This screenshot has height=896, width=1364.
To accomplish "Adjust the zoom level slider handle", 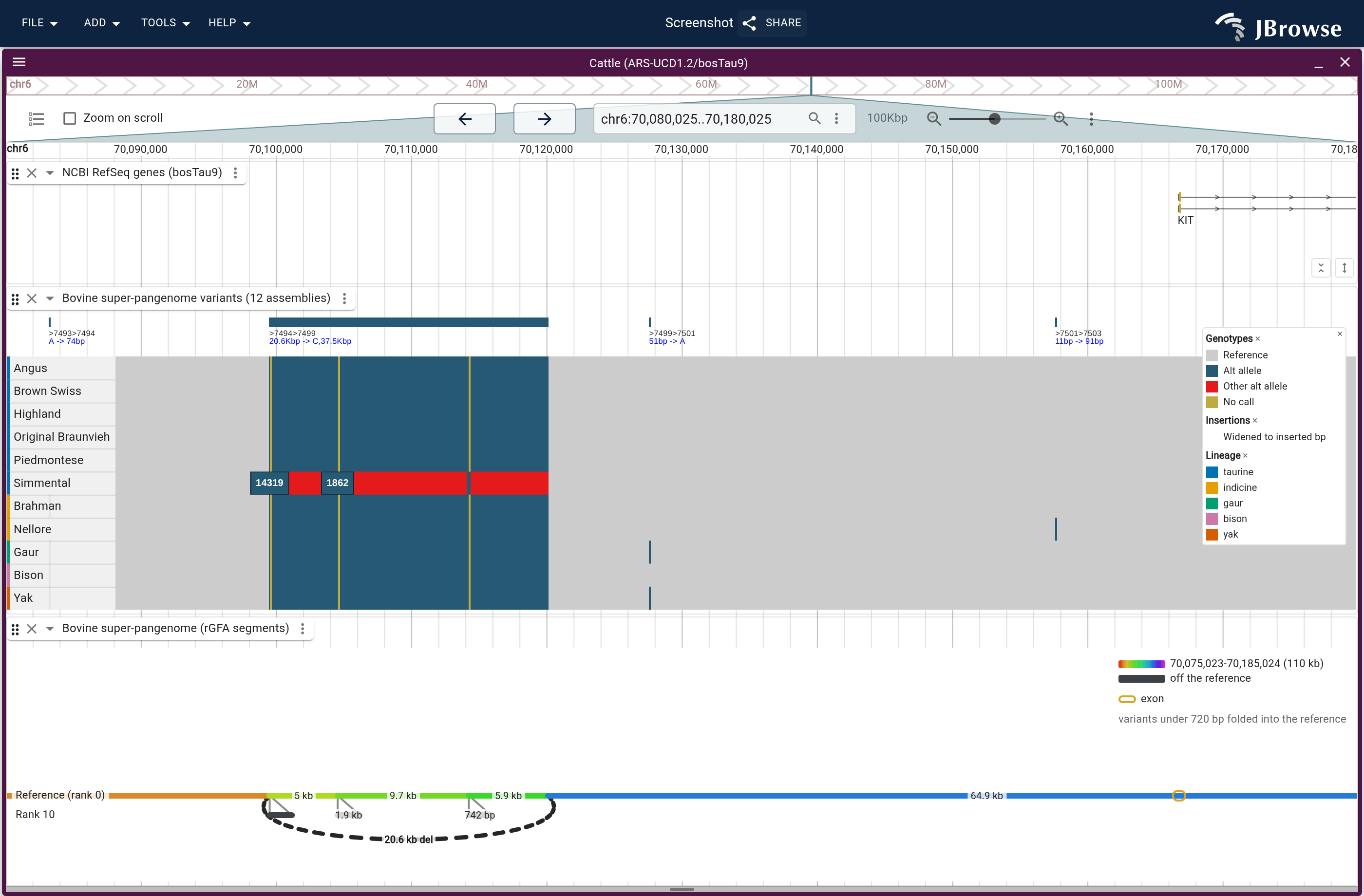I will pos(994,119).
